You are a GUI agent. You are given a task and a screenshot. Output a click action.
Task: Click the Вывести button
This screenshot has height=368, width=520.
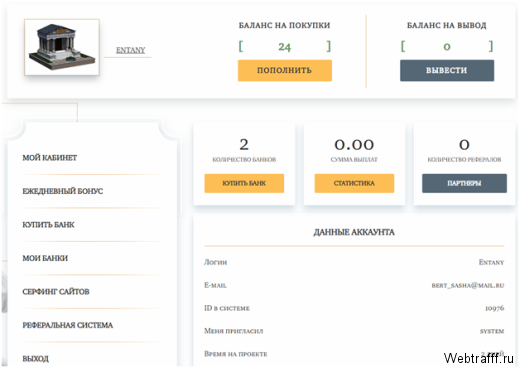coord(447,70)
